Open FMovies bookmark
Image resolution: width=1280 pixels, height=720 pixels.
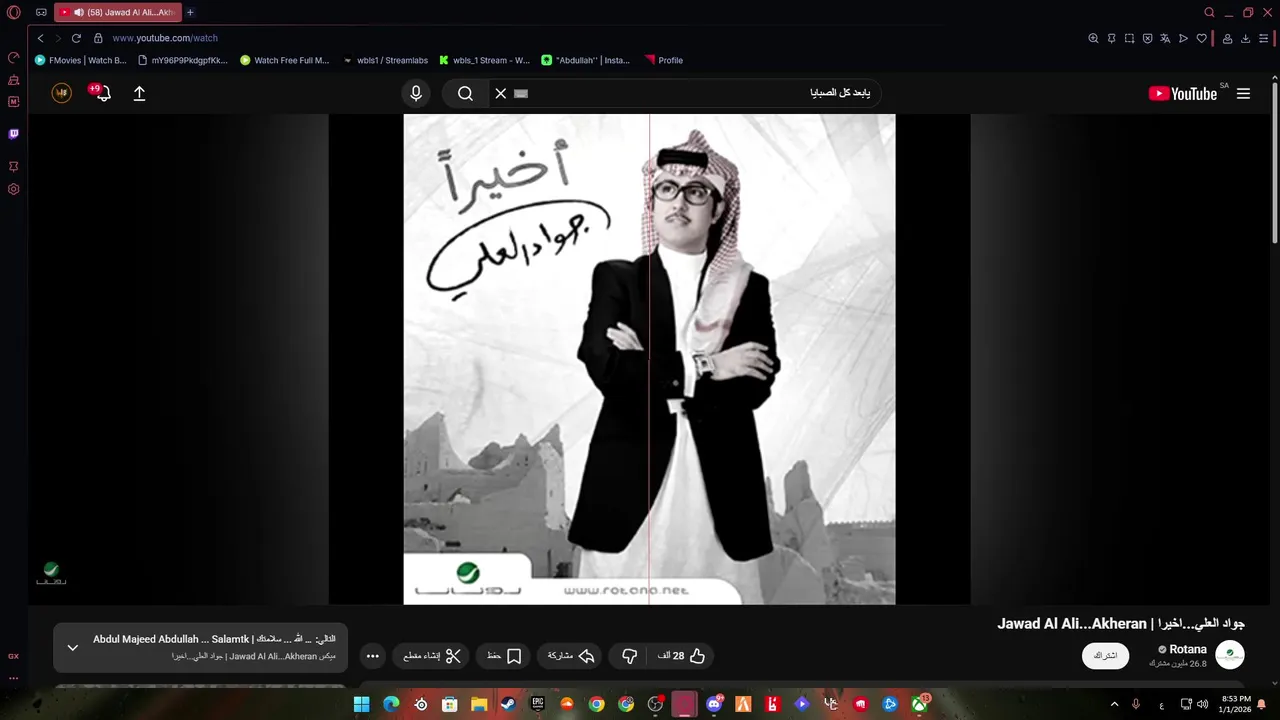(80, 60)
